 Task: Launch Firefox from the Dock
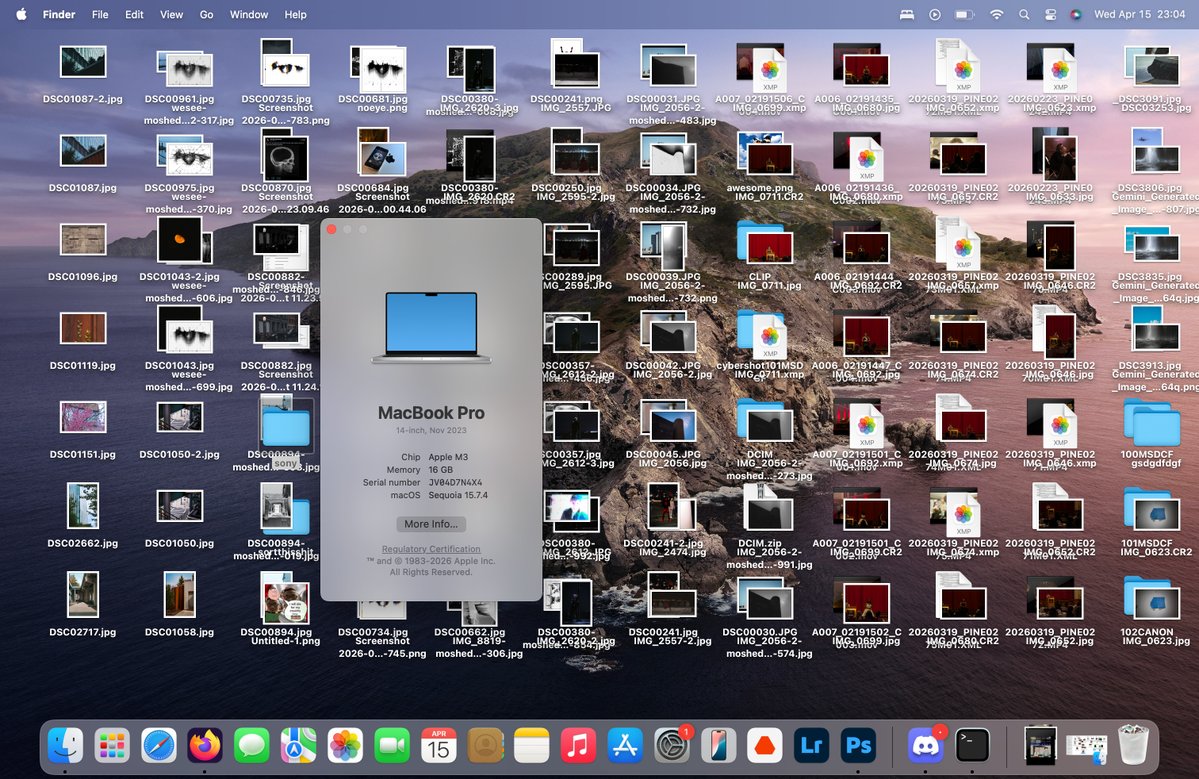pyautogui.click(x=205, y=745)
